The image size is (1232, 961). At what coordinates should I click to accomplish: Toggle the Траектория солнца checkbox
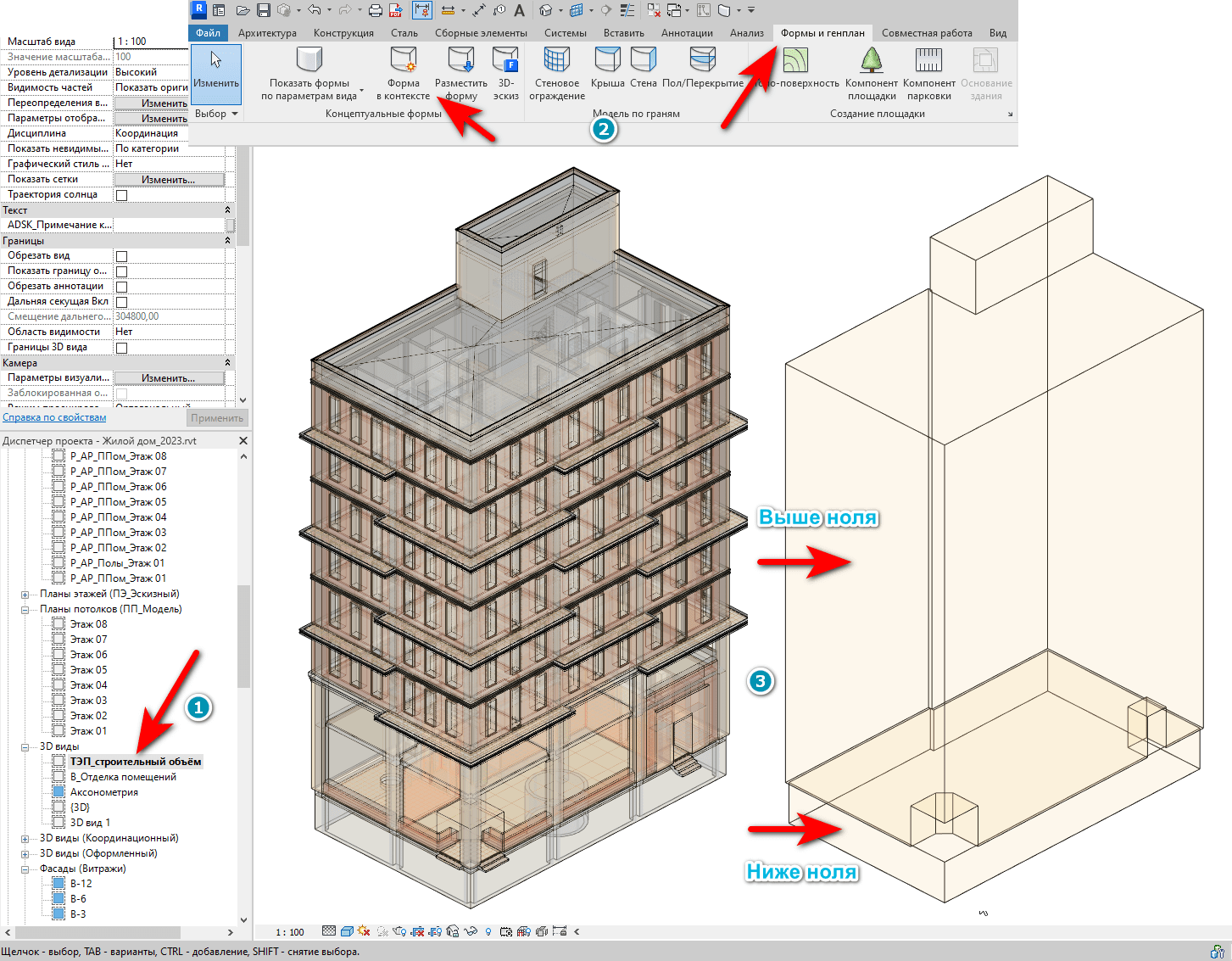[x=121, y=195]
